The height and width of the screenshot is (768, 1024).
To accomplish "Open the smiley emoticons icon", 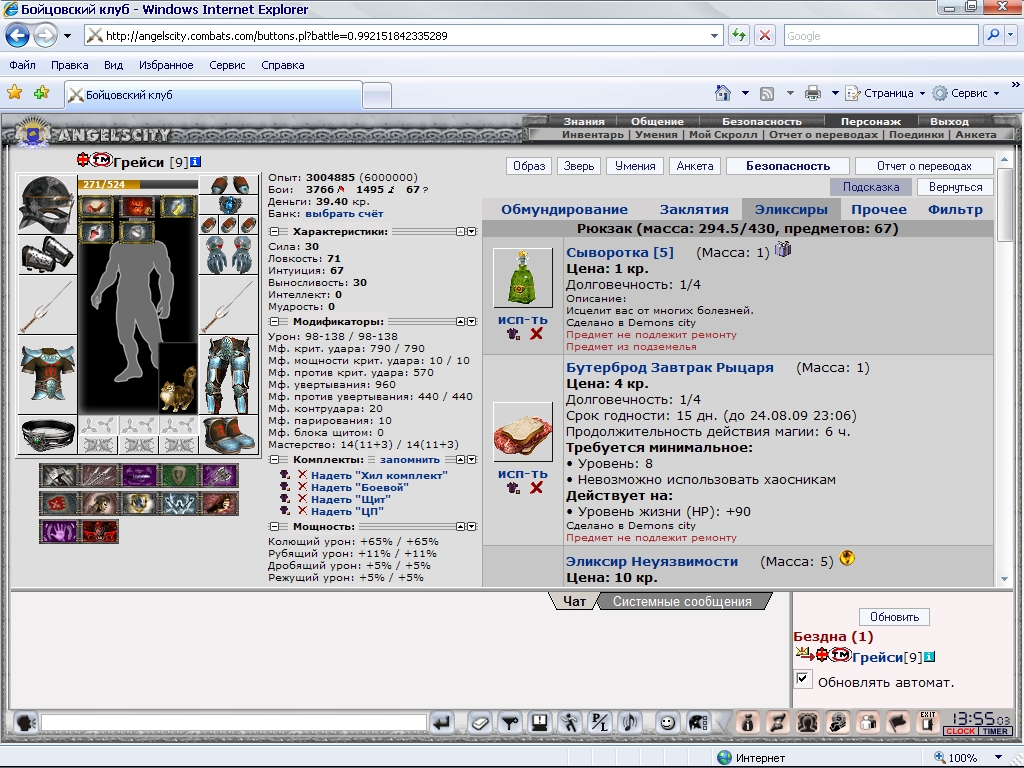I will click(667, 723).
